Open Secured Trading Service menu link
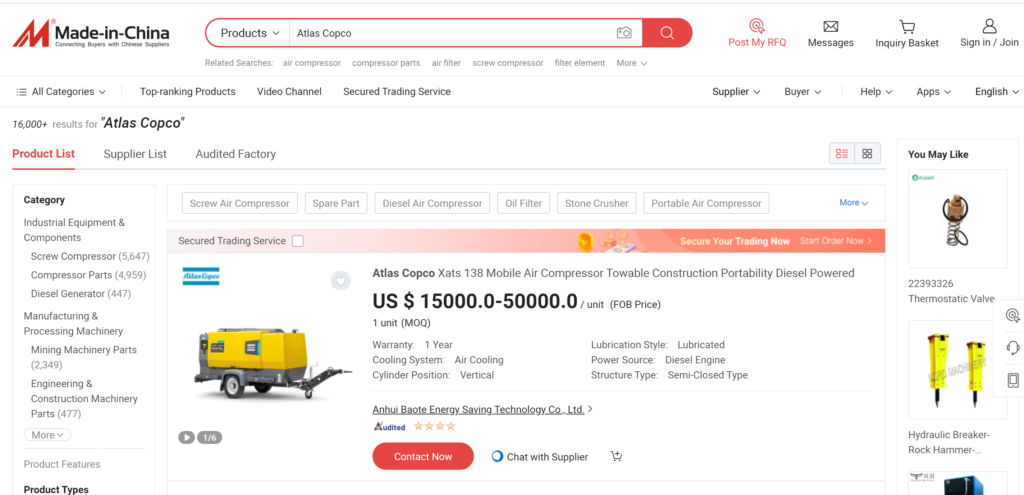Viewport: 1024px width, 495px height. (x=397, y=92)
